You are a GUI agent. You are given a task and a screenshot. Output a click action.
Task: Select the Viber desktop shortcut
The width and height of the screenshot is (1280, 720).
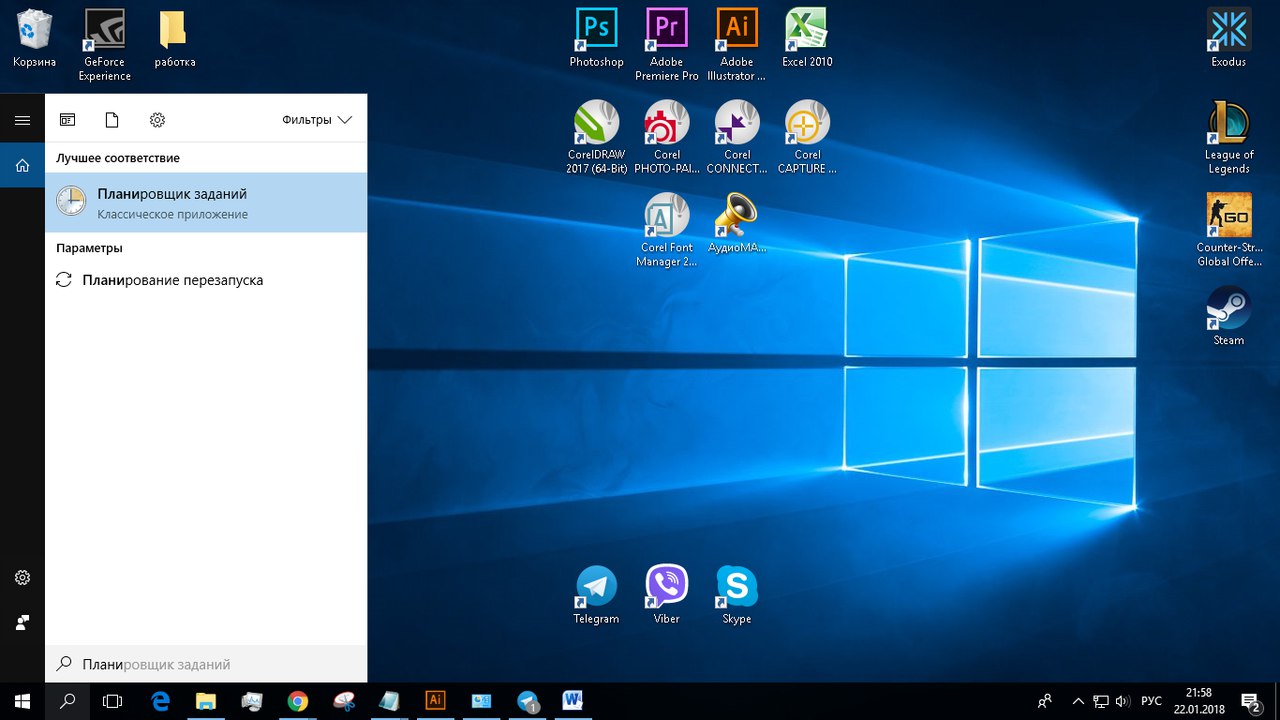point(667,595)
